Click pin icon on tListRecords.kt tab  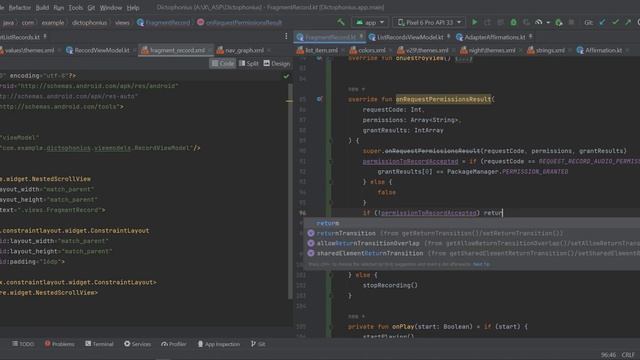(x=45, y=37)
